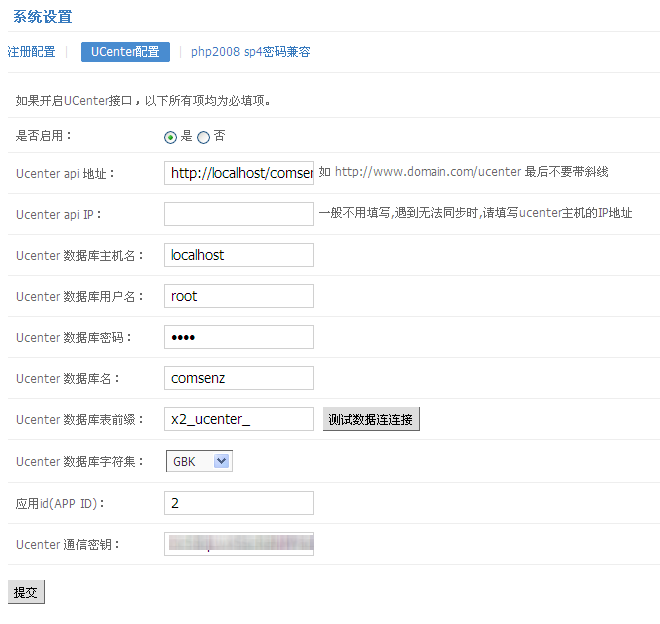
Task: Click the 应用id (APP ID) input field
Action: [238, 503]
